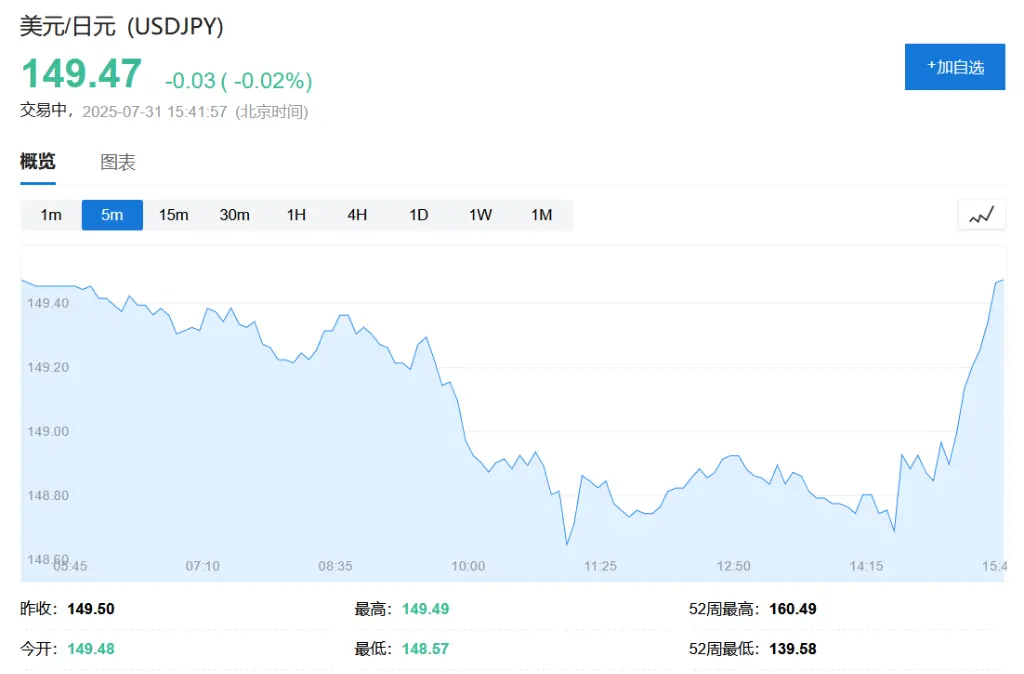Viewport: 1024px width, 674px height.
Task: Switch to the 概览 tab
Action: click(x=38, y=162)
